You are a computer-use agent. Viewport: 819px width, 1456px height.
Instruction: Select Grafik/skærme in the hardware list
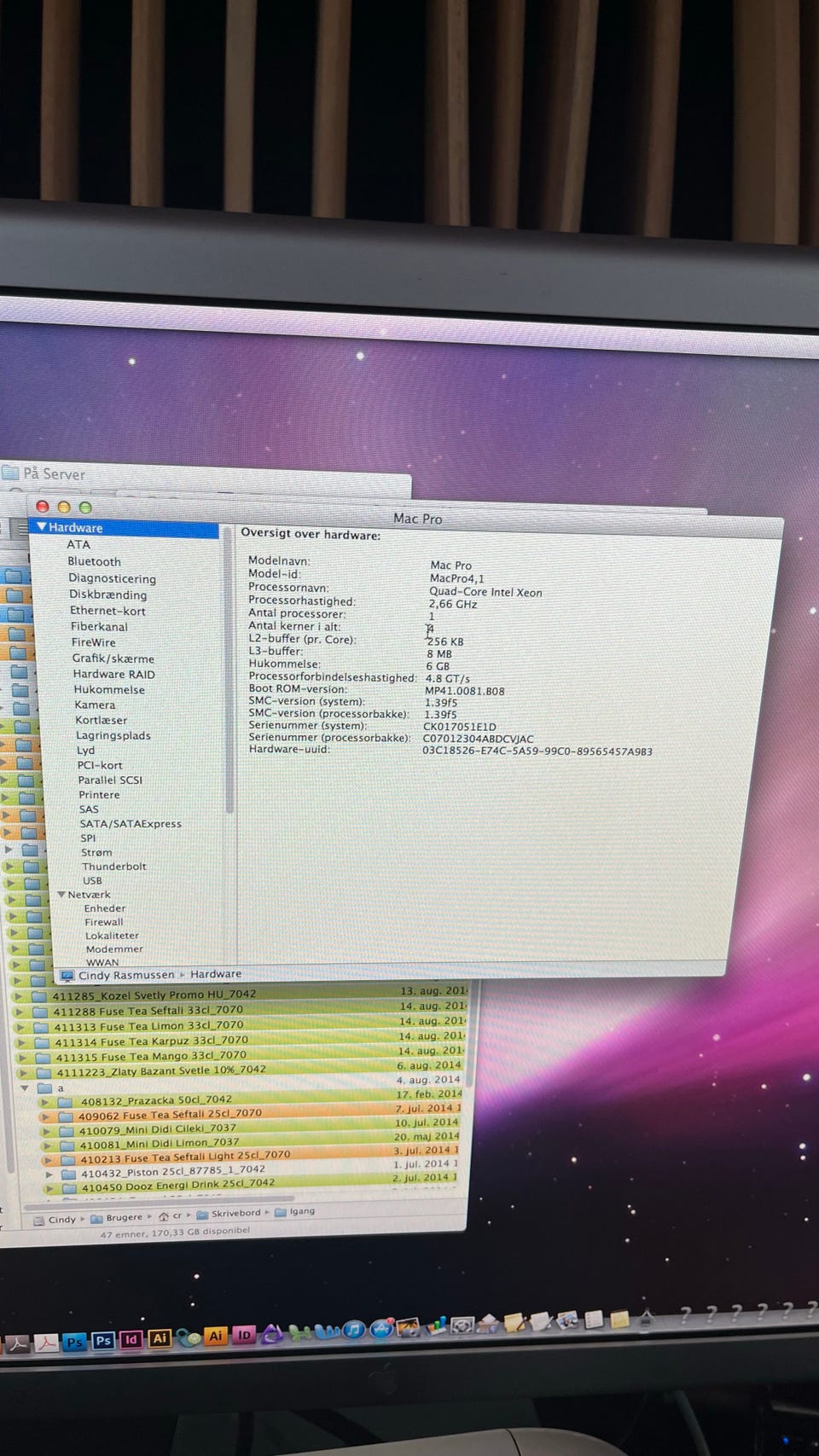113,658
